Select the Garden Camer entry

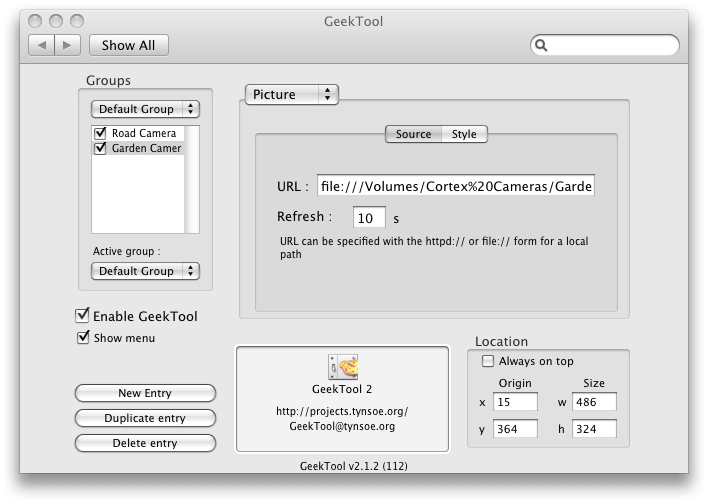(x=146, y=148)
